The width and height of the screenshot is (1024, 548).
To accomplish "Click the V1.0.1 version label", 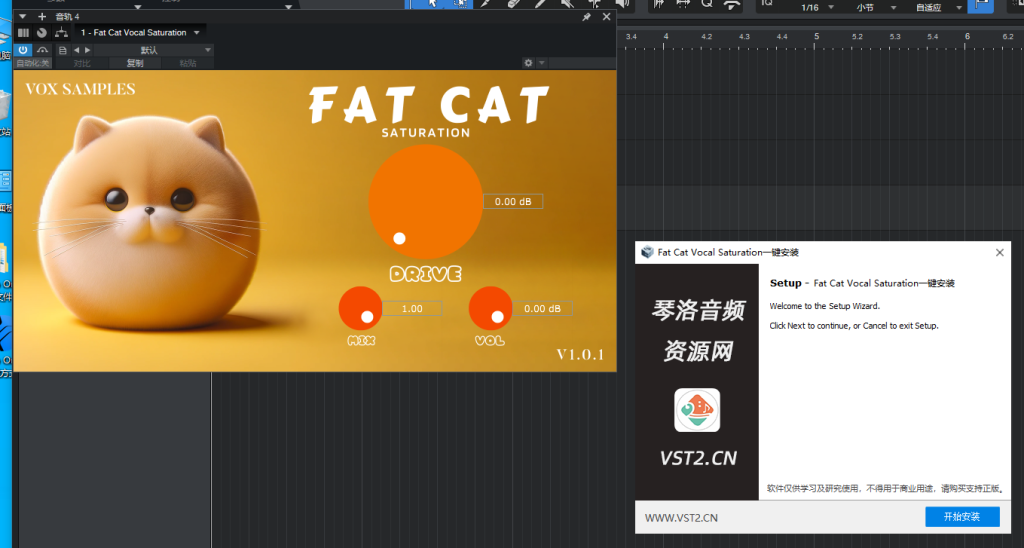I will coord(580,355).
